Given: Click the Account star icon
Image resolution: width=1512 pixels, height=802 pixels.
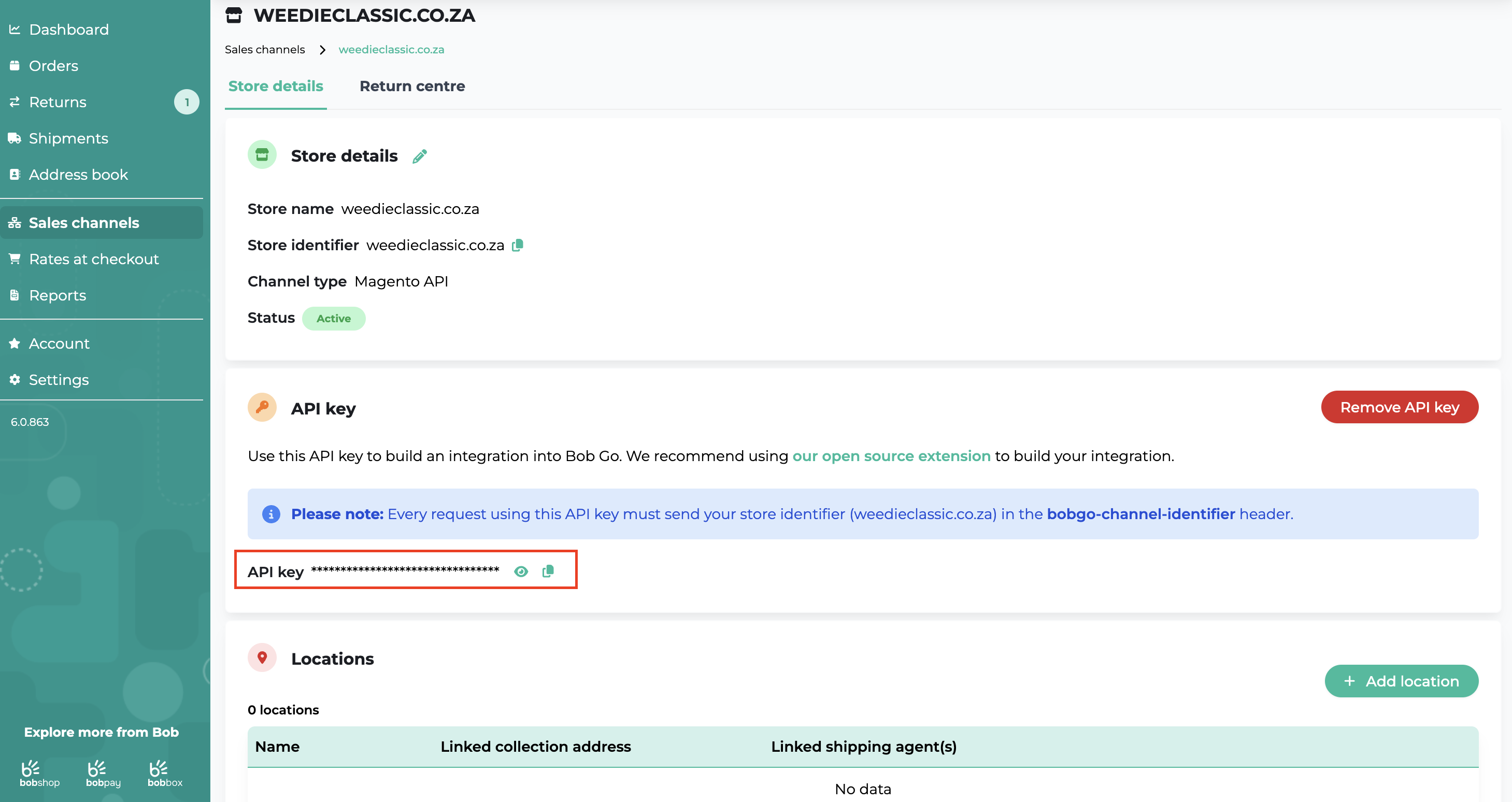Looking at the screenshot, I should click(15, 344).
